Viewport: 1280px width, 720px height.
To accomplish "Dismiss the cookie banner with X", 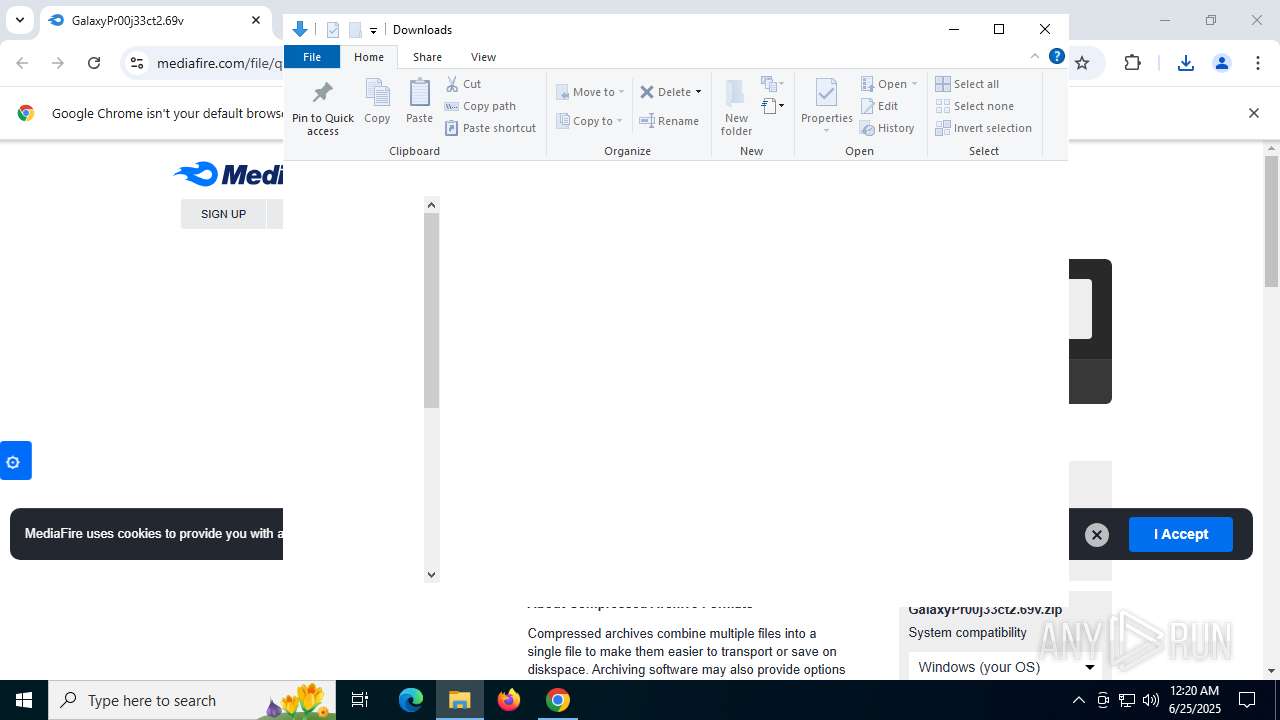I will click(1097, 535).
